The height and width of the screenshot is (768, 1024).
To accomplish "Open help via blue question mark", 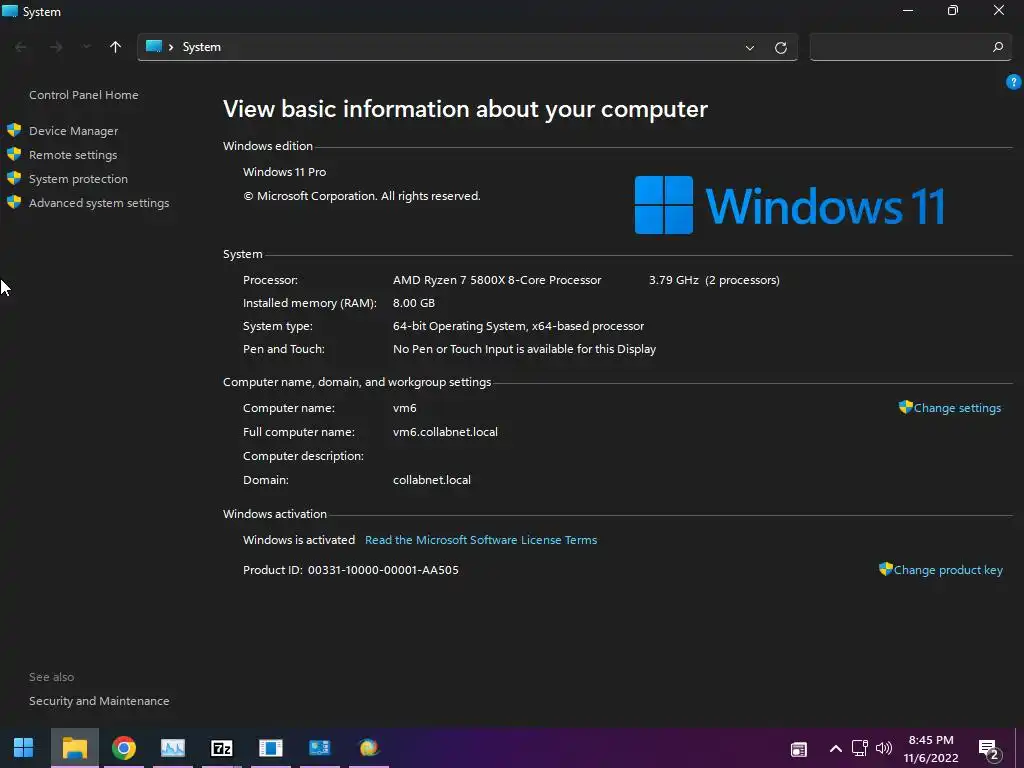I will click(x=1013, y=82).
